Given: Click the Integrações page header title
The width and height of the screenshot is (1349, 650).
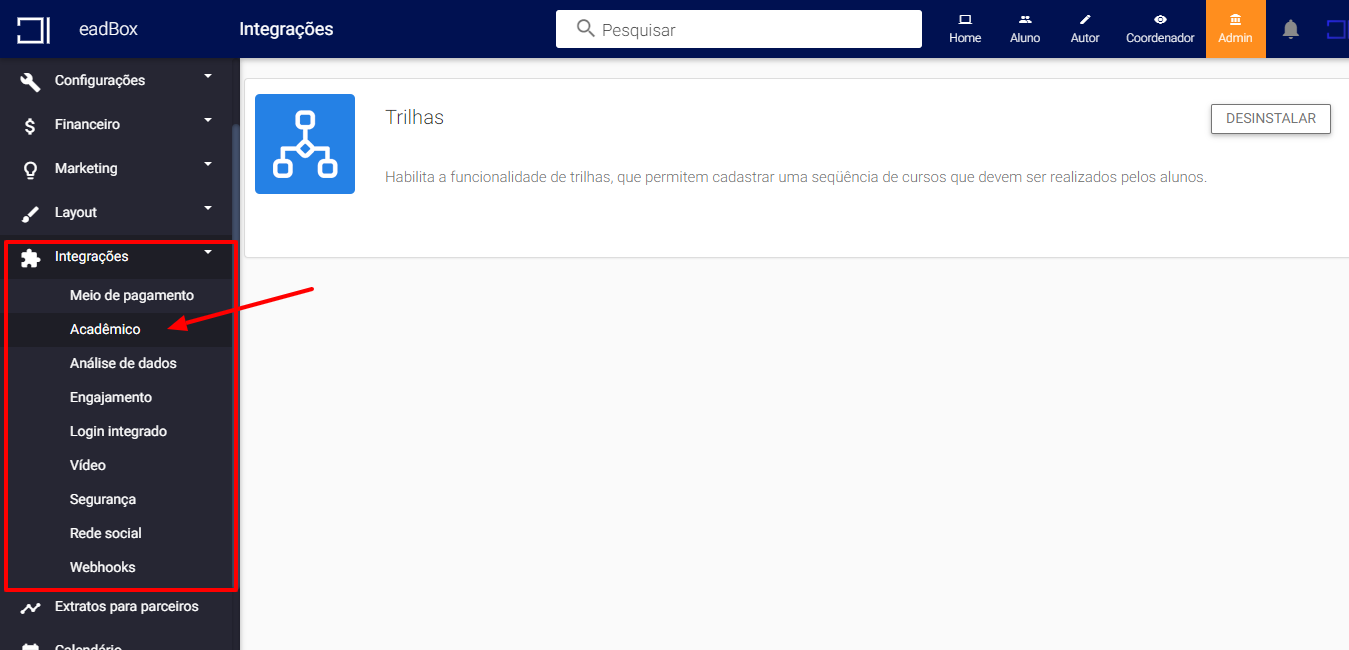Looking at the screenshot, I should 286,29.
